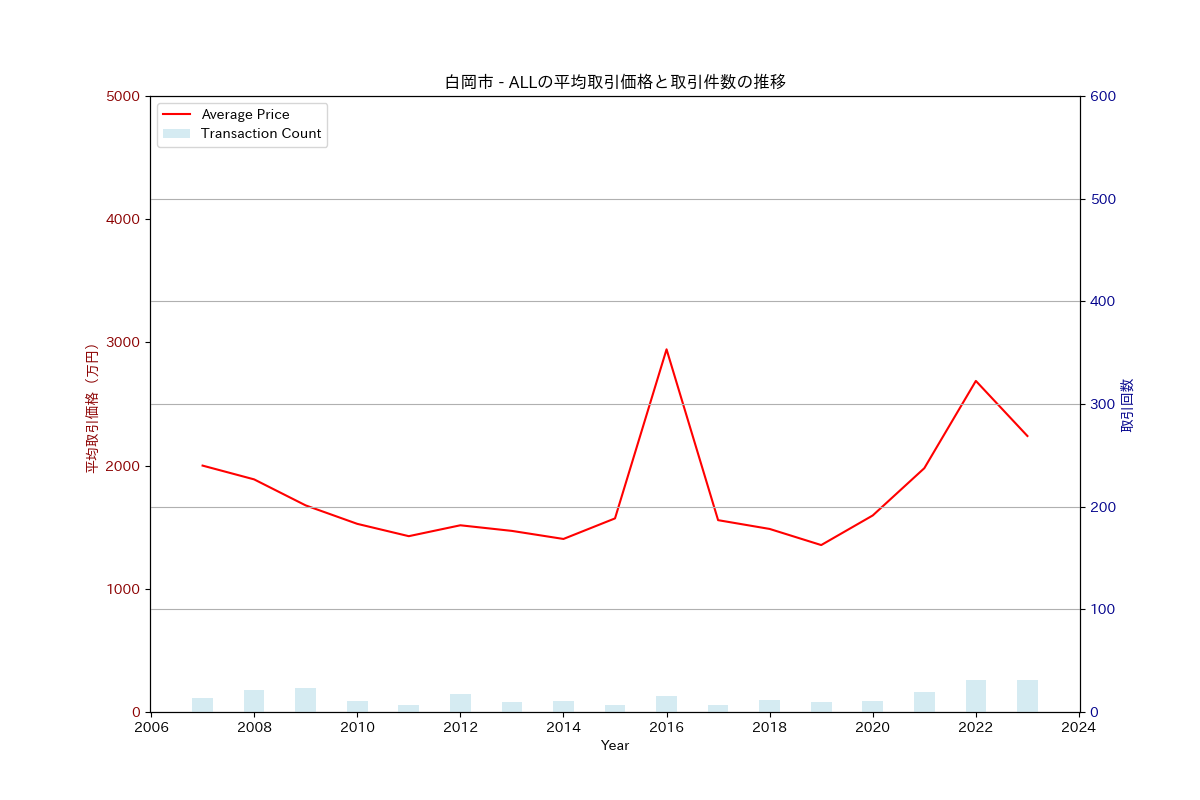The height and width of the screenshot is (800, 1200).
Task: Click the chart title above the plot
Action: pos(615,82)
